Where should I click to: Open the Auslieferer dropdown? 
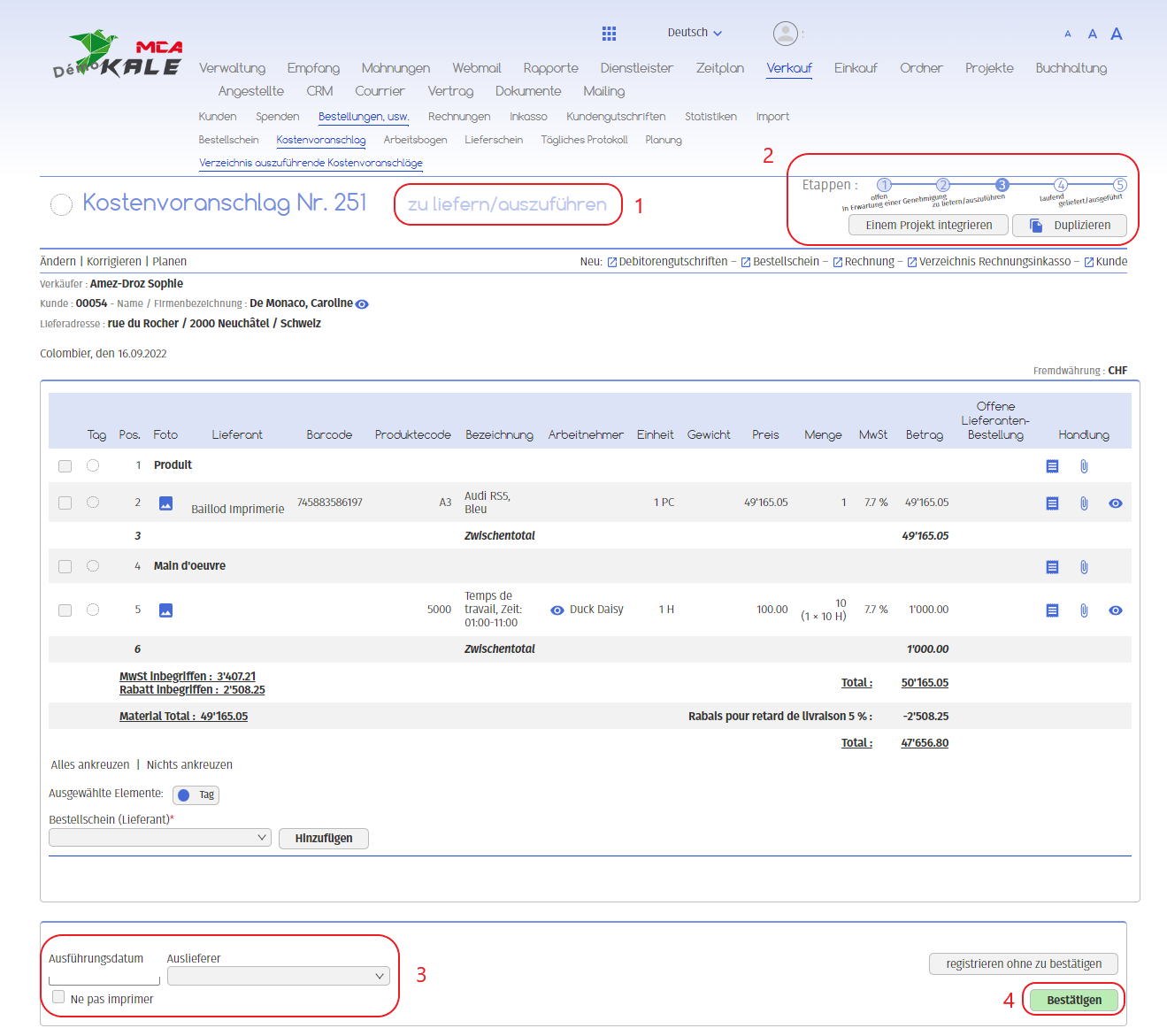278,976
